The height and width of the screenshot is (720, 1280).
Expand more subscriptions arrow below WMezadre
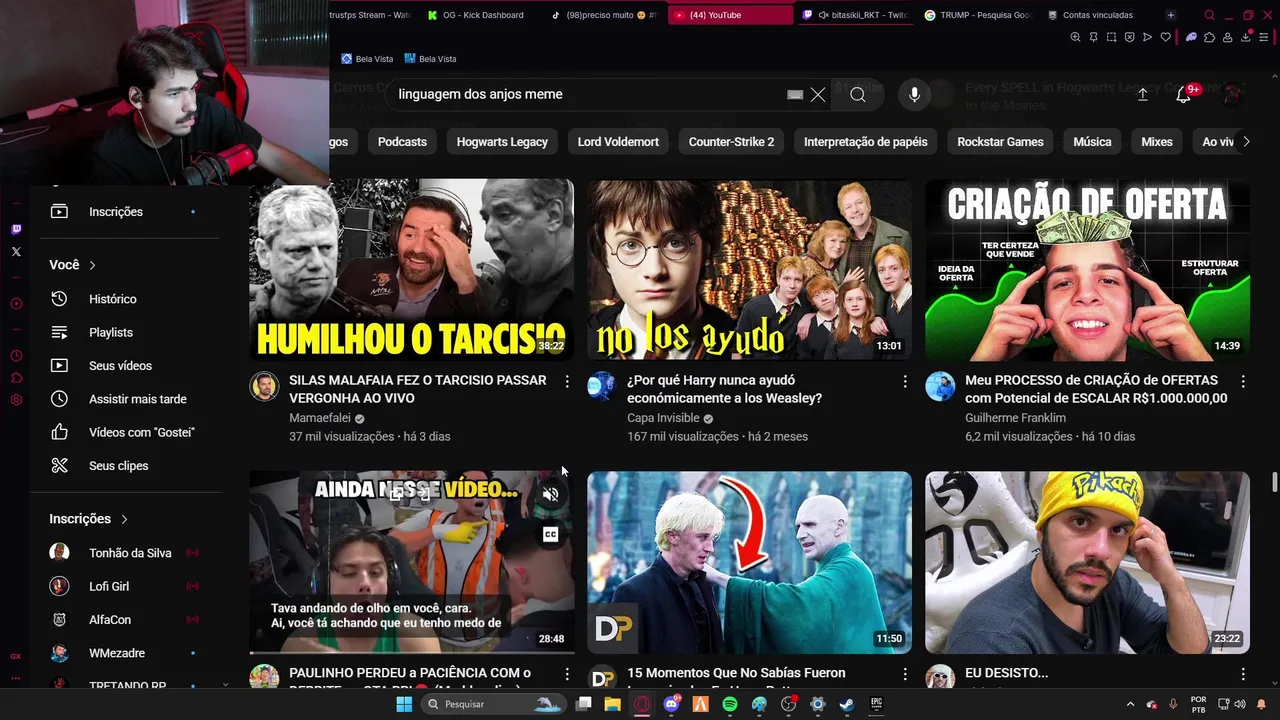coord(225,685)
